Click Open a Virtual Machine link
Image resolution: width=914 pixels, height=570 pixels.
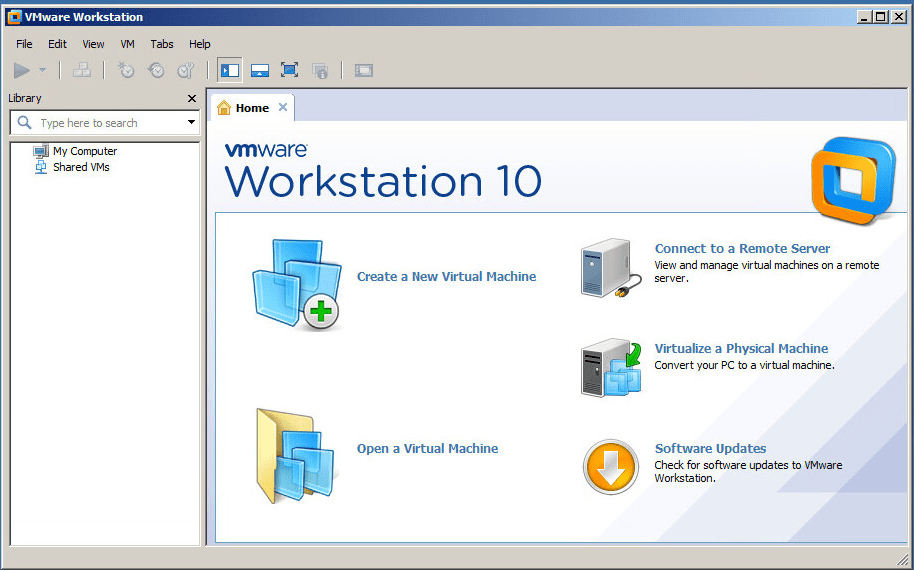427,449
